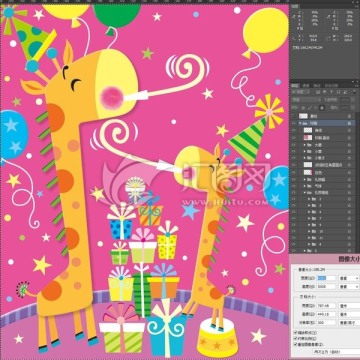Click the lock all button in Layers
Screen dimensions: 360x360
(x=322, y=108)
